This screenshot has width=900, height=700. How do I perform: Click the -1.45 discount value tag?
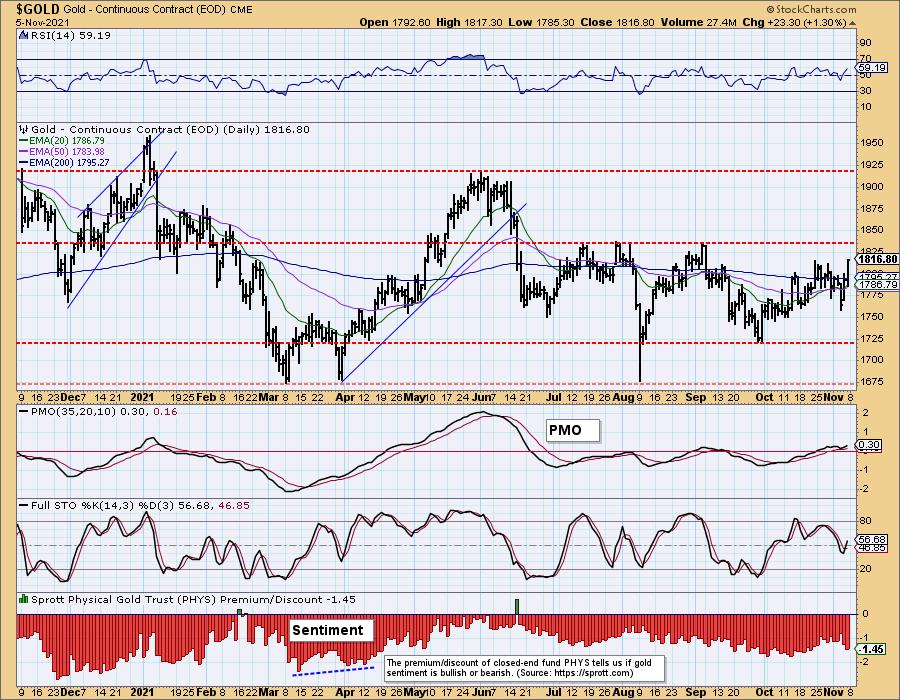click(870, 649)
